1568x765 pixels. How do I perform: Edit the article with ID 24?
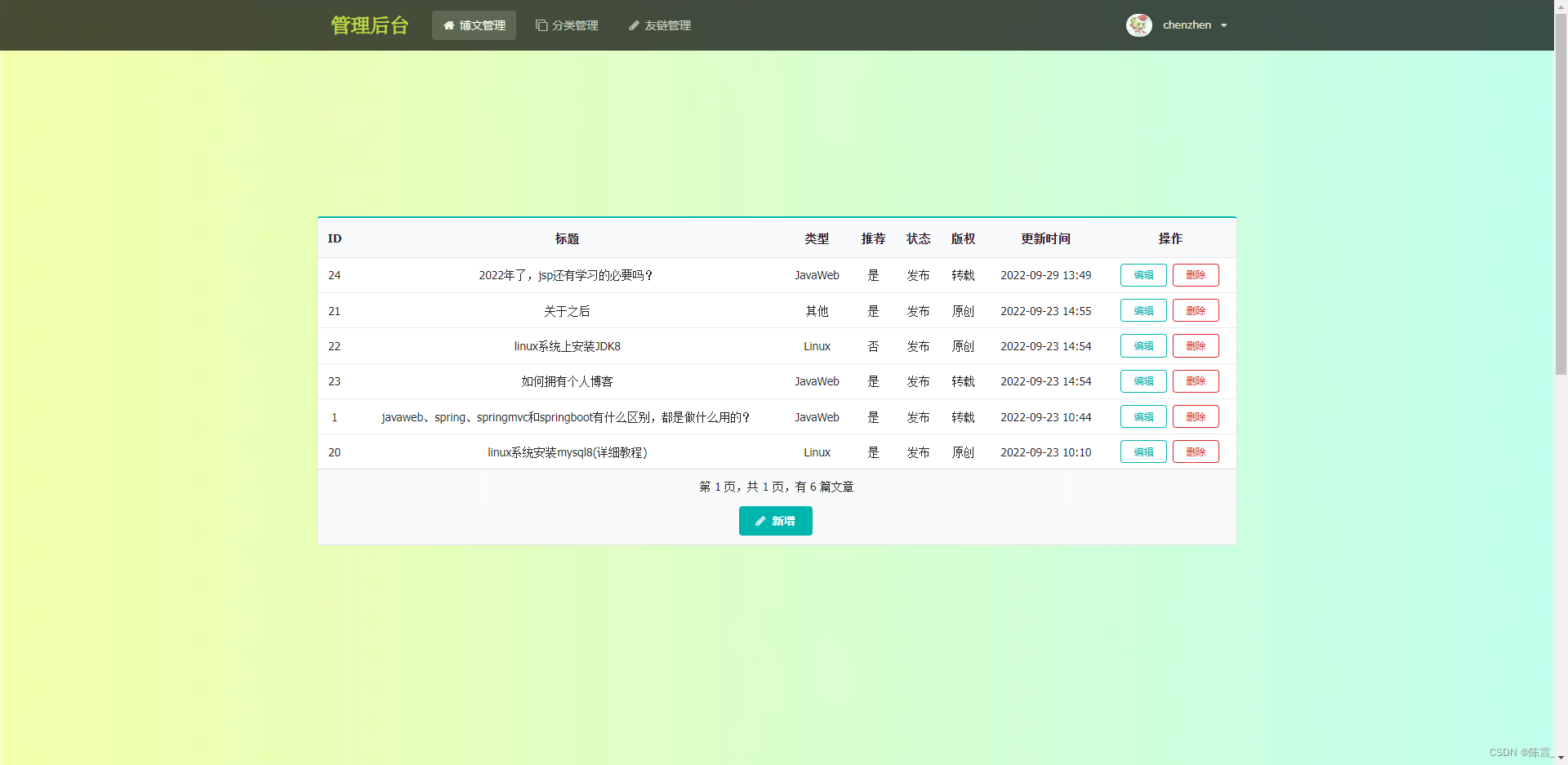(x=1143, y=275)
